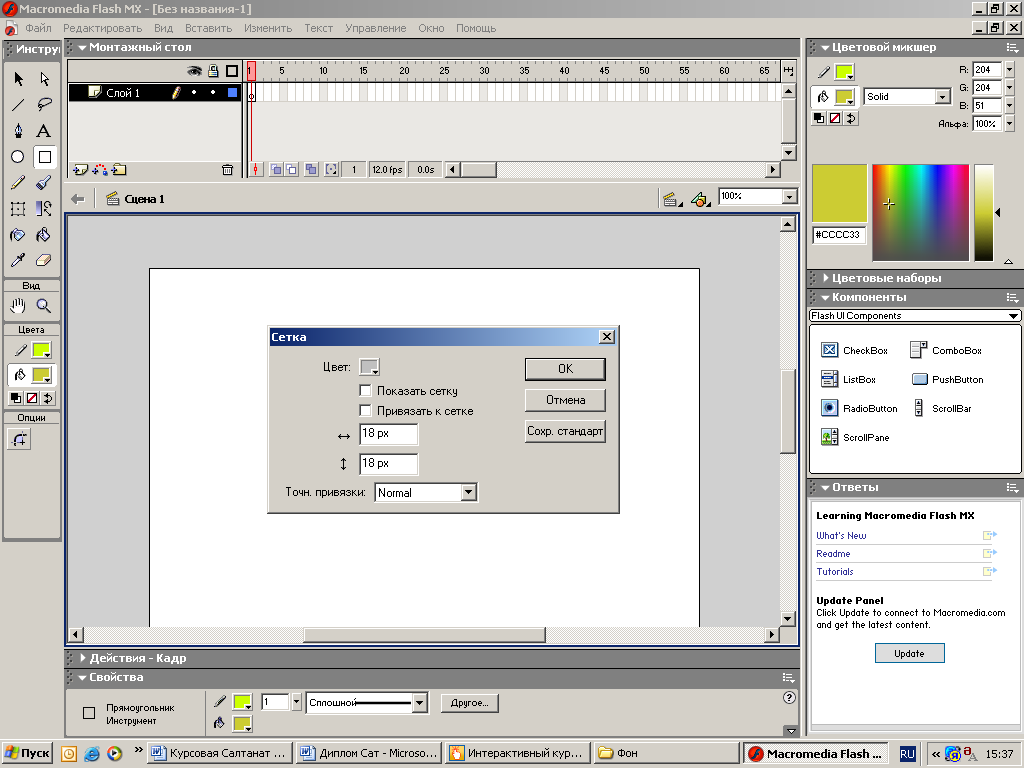Expand the Действия - Кадр panel

[x=83, y=658]
